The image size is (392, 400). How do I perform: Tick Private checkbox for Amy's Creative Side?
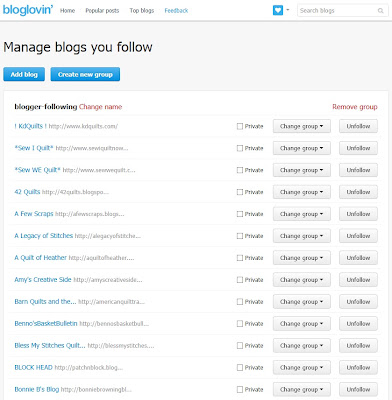coord(240,280)
